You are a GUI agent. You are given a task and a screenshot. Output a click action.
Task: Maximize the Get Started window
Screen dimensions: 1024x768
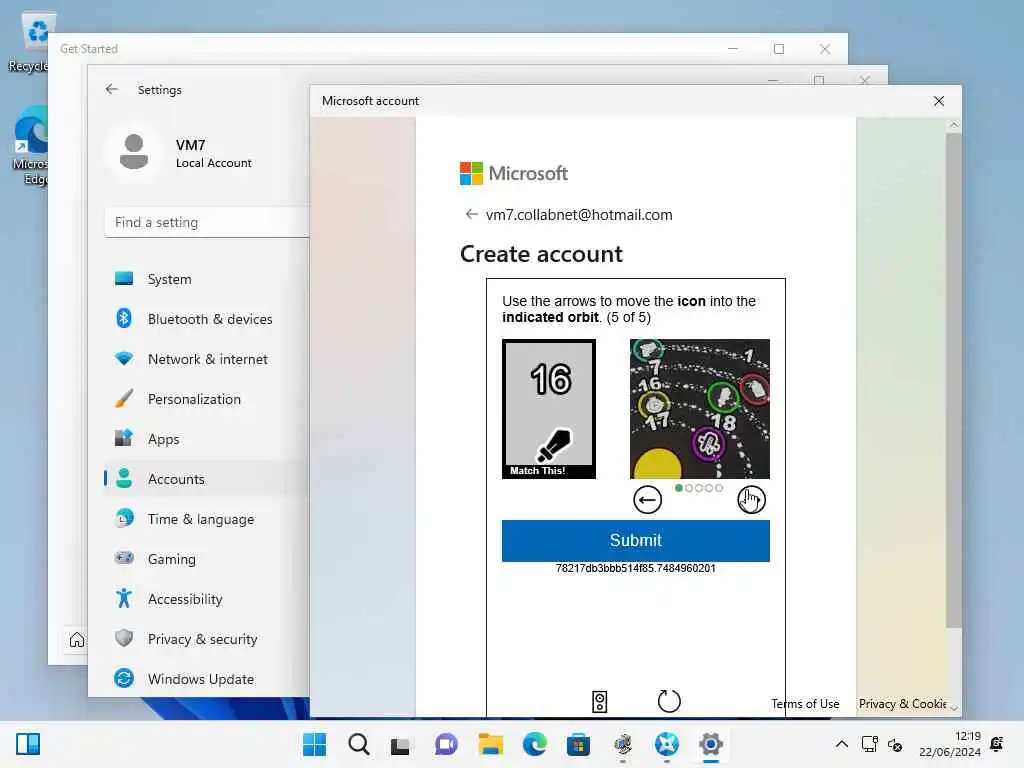(x=778, y=49)
